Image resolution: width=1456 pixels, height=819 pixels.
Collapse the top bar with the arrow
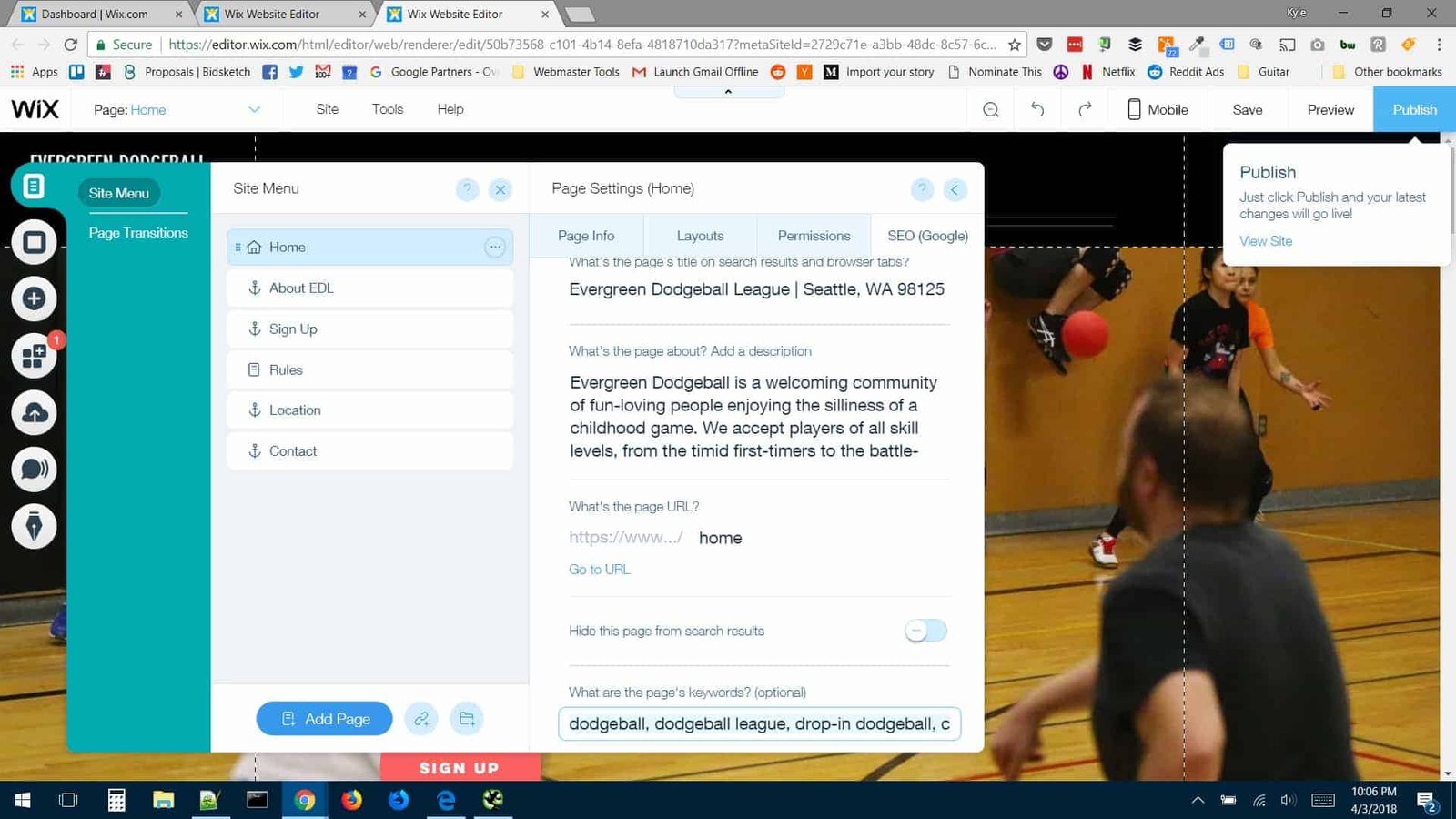[x=728, y=92]
